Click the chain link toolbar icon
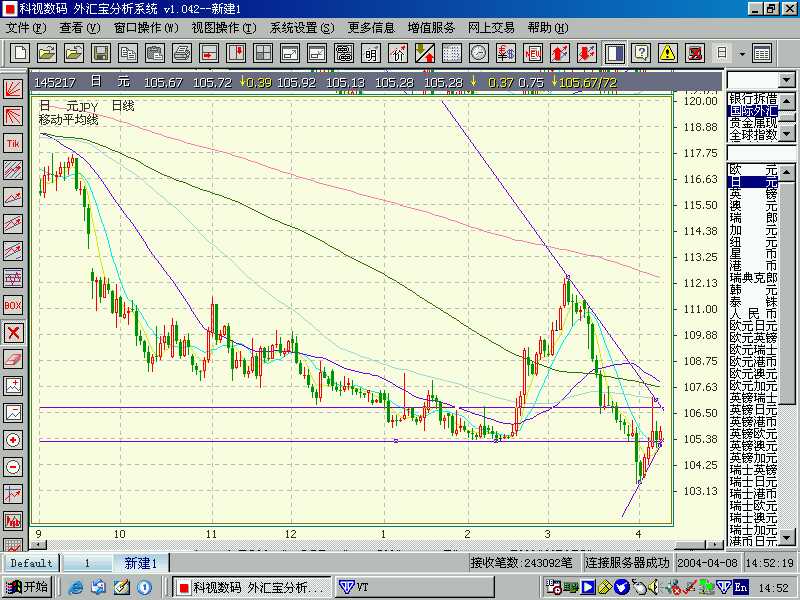The image size is (800, 600). pos(344,53)
